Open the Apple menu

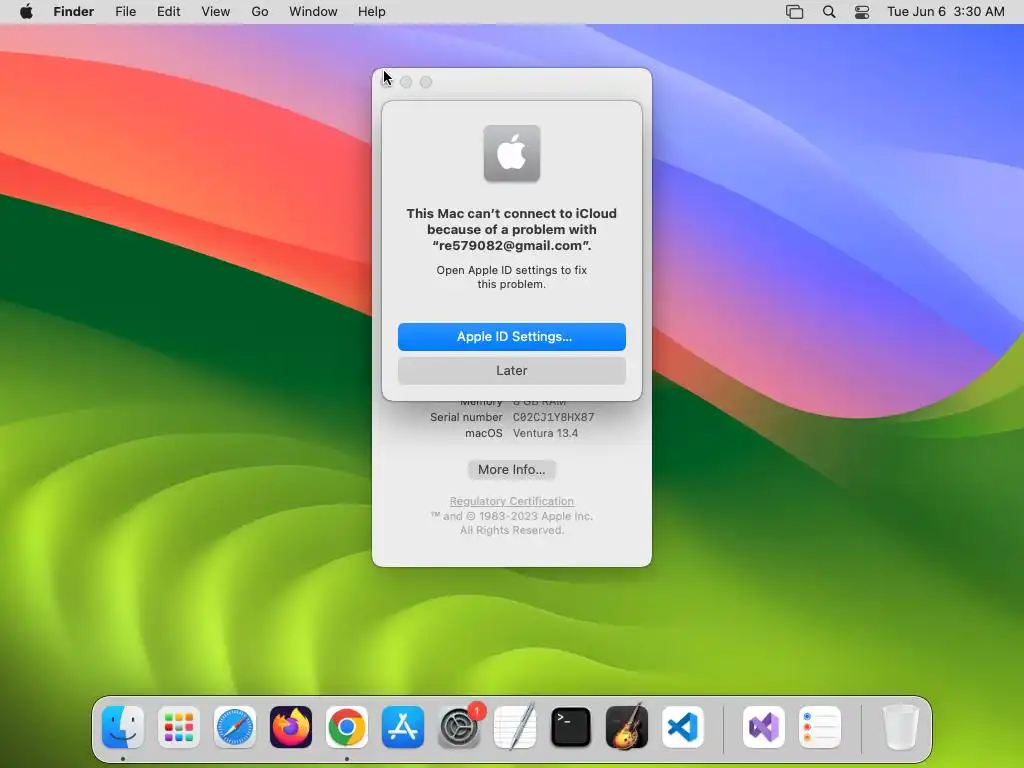tap(26, 12)
